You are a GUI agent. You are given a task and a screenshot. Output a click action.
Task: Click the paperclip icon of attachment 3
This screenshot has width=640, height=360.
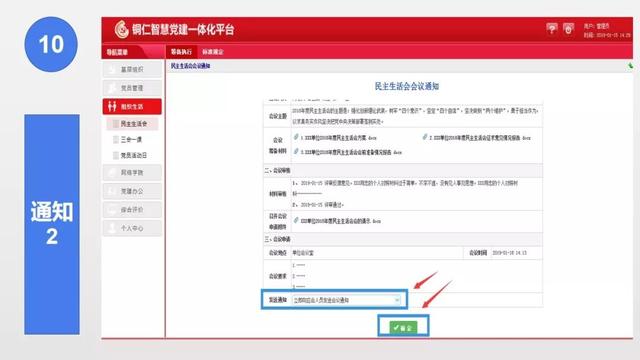pyautogui.click(x=296, y=151)
